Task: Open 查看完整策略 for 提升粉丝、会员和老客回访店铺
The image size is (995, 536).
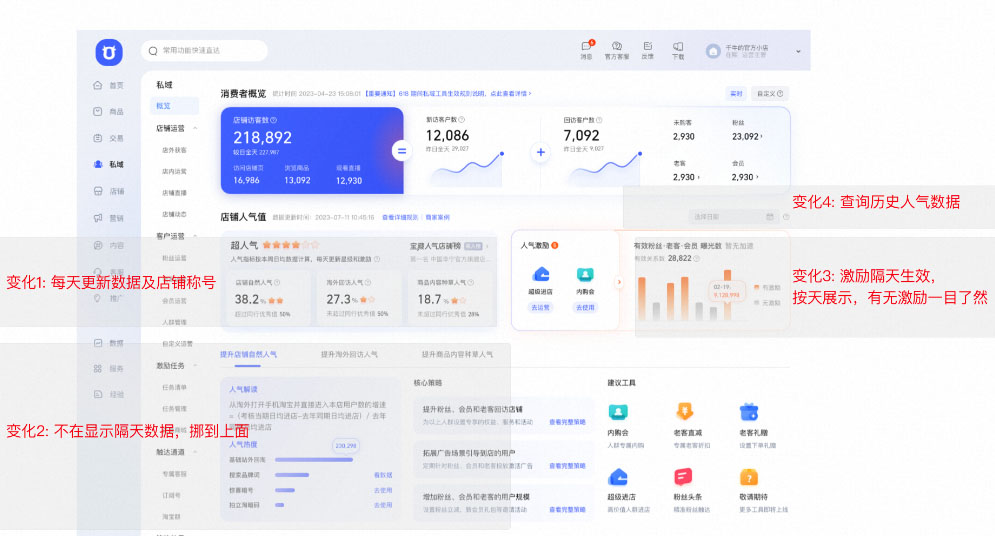Action: click(567, 422)
